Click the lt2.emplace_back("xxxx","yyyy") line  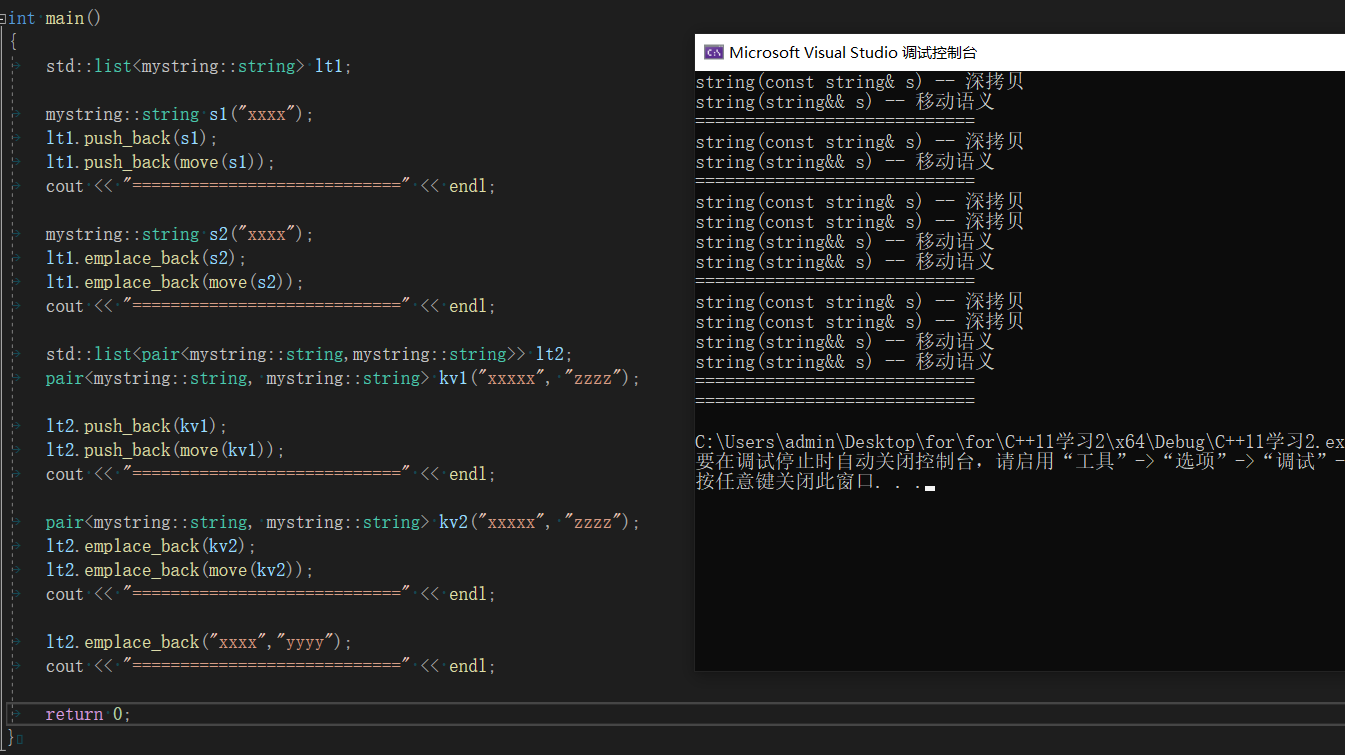click(x=199, y=642)
